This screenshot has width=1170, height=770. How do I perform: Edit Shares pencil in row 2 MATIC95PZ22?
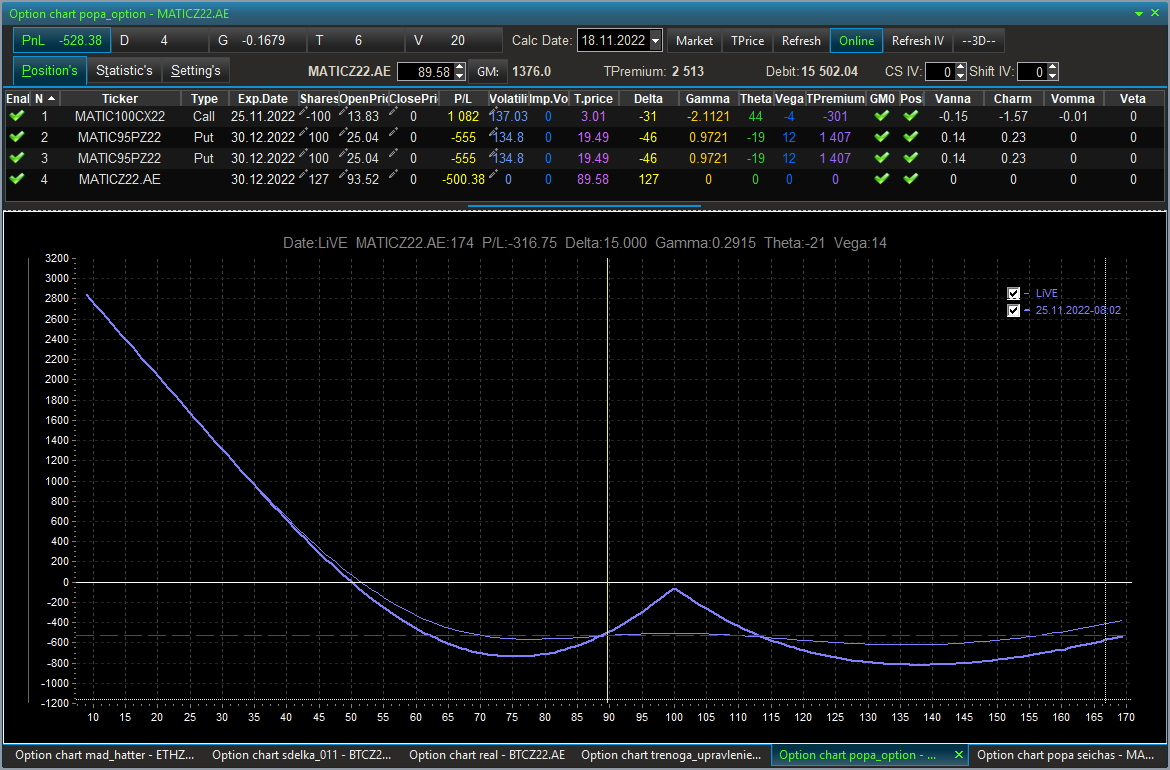coord(304,133)
